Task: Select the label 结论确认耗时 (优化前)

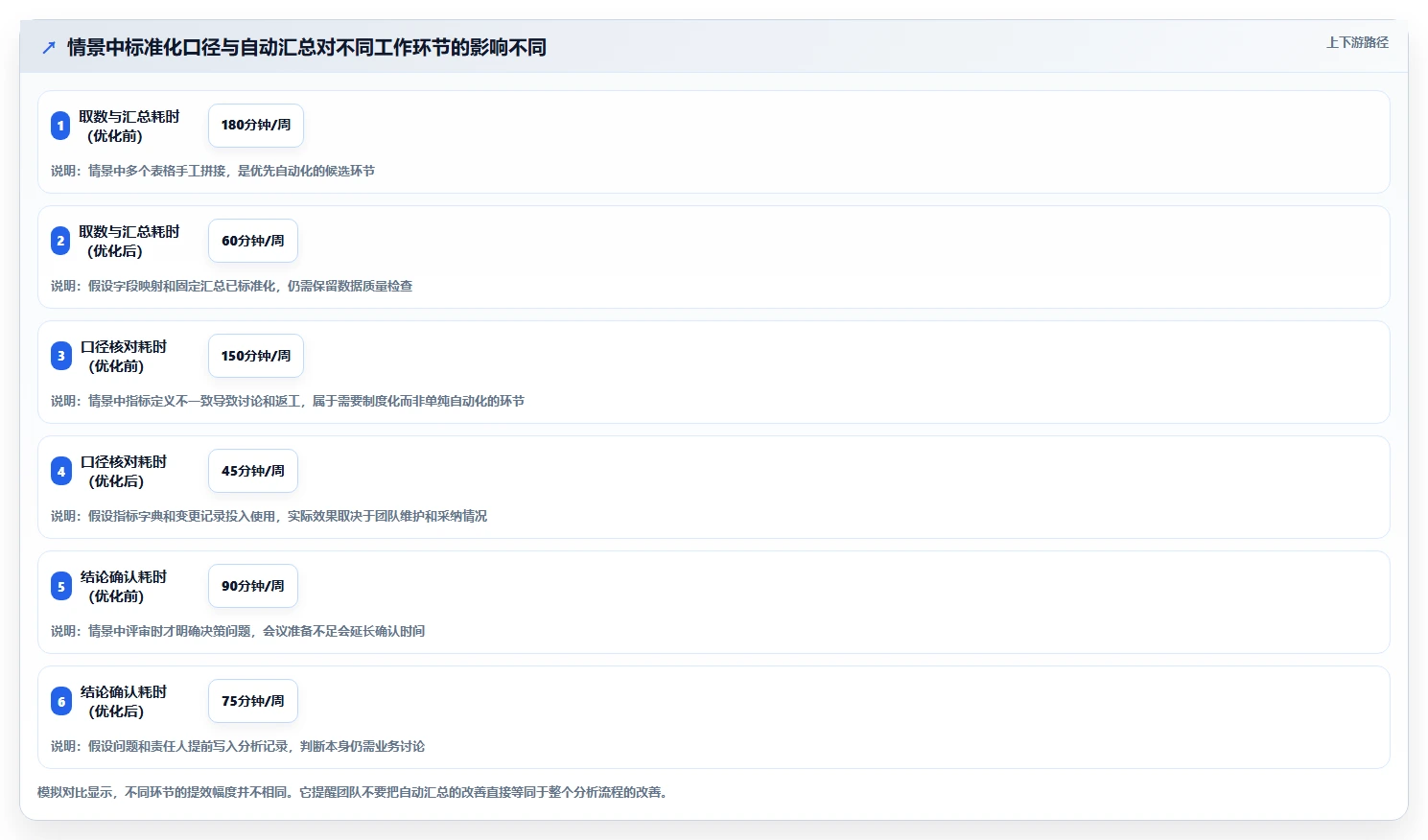Action: pyautogui.click(x=124, y=586)
